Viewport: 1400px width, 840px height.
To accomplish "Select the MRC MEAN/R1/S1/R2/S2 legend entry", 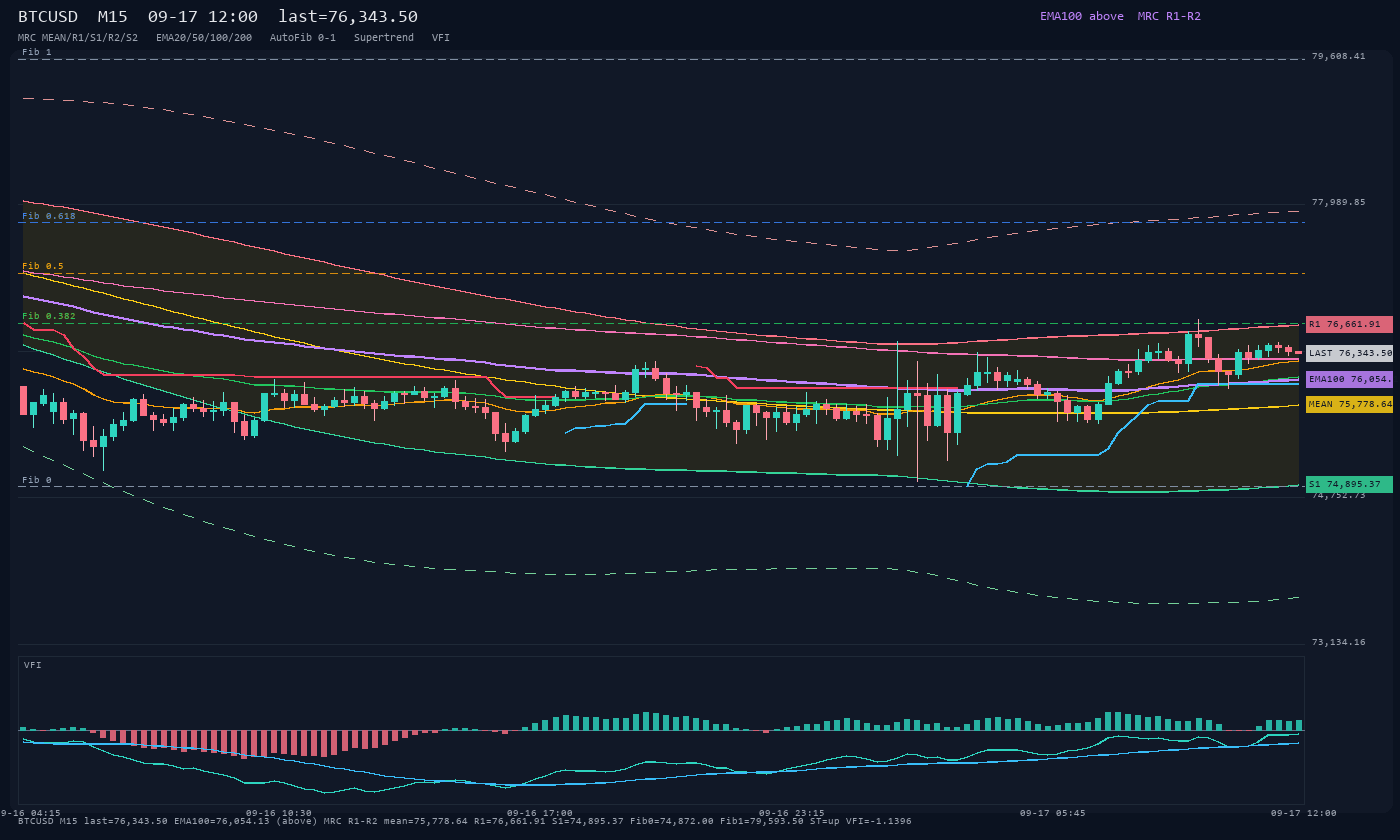I will click(78, 37).
